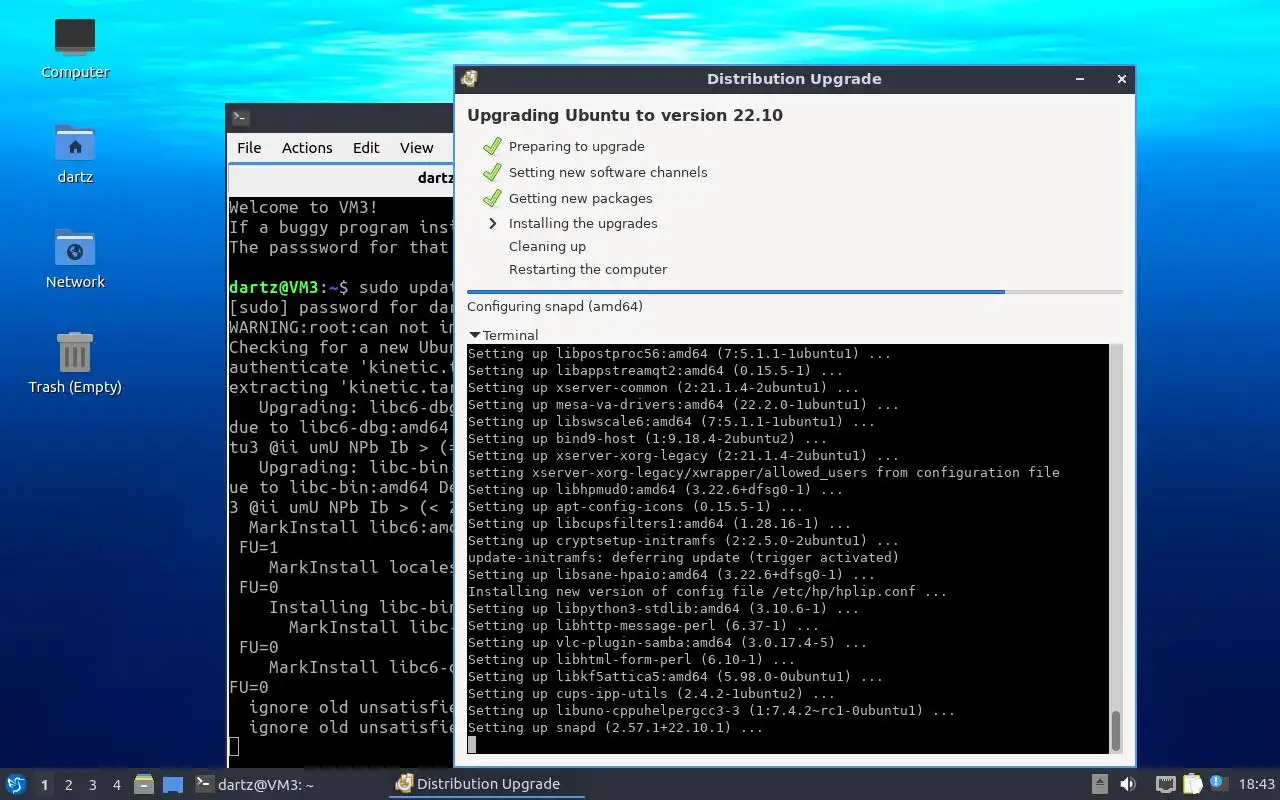Viewport: 1280px width, 800px height.
Task: Open the clipboard manager tray icon
Action: click(1192, 784)
